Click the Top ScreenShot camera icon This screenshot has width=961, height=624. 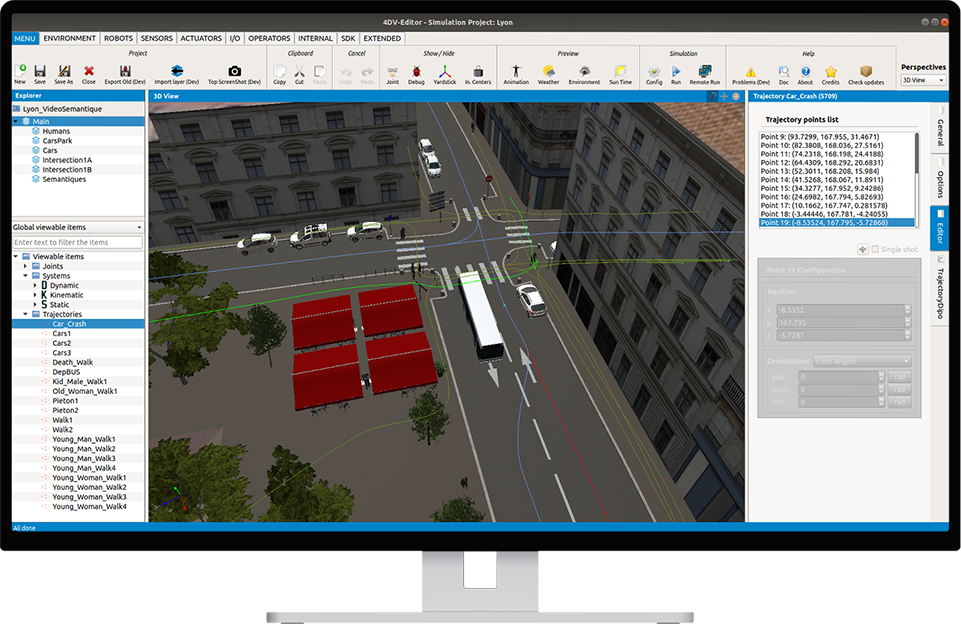[235, 71]
